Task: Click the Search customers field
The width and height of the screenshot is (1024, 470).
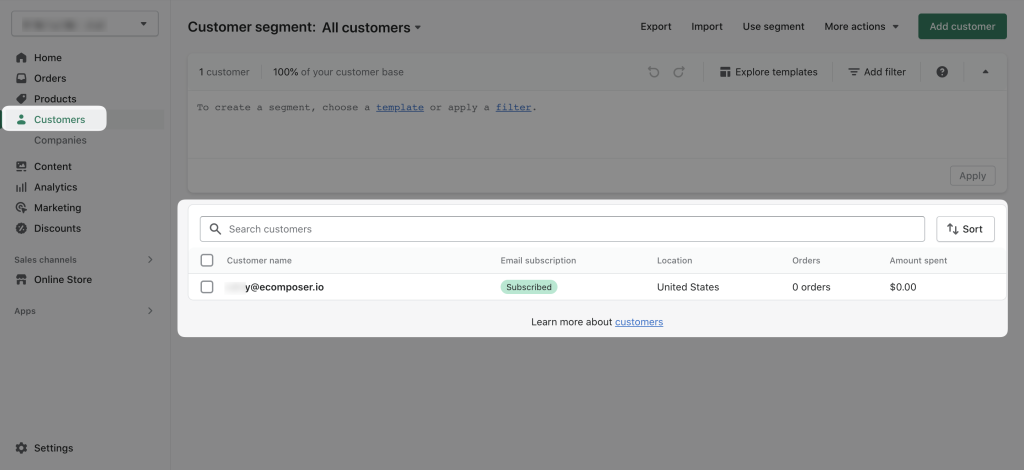Action: [570, 229]
